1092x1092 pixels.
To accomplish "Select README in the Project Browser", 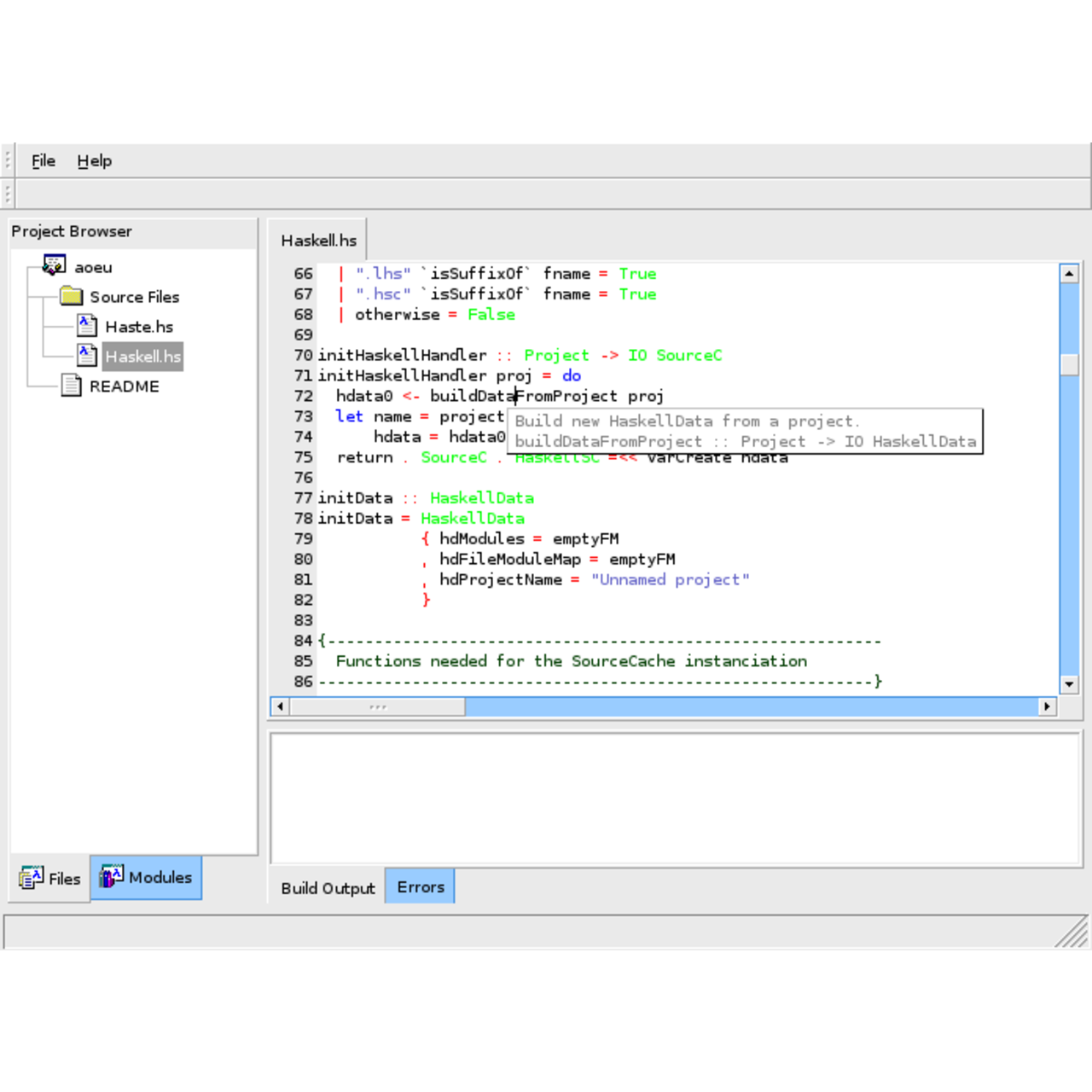I will point(124,386).
